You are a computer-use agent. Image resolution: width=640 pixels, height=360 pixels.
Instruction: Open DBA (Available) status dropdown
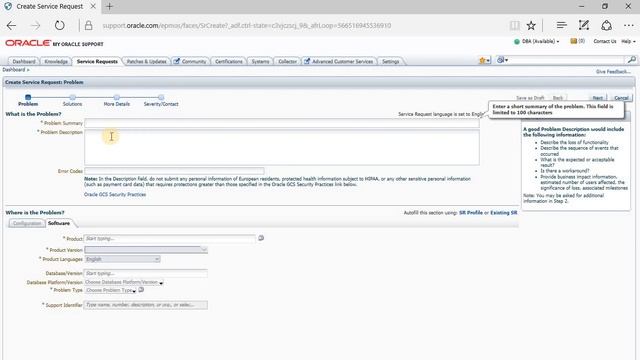point(540,42)
